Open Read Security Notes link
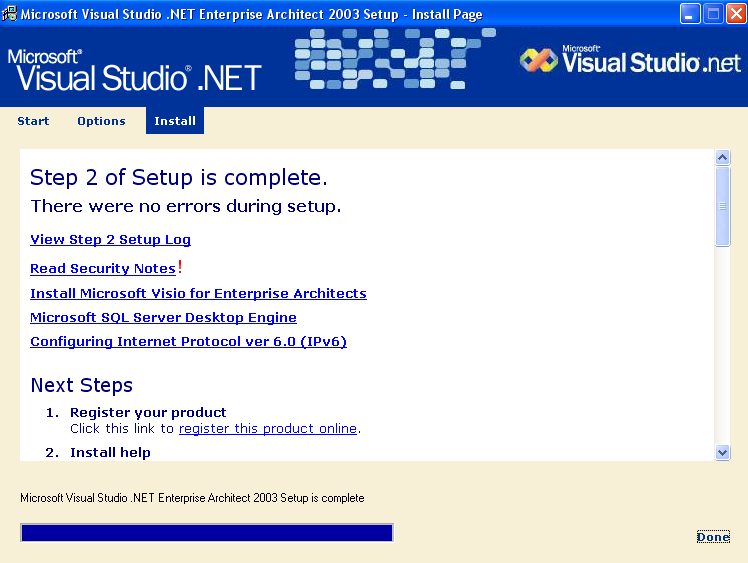 click(103, 269)
